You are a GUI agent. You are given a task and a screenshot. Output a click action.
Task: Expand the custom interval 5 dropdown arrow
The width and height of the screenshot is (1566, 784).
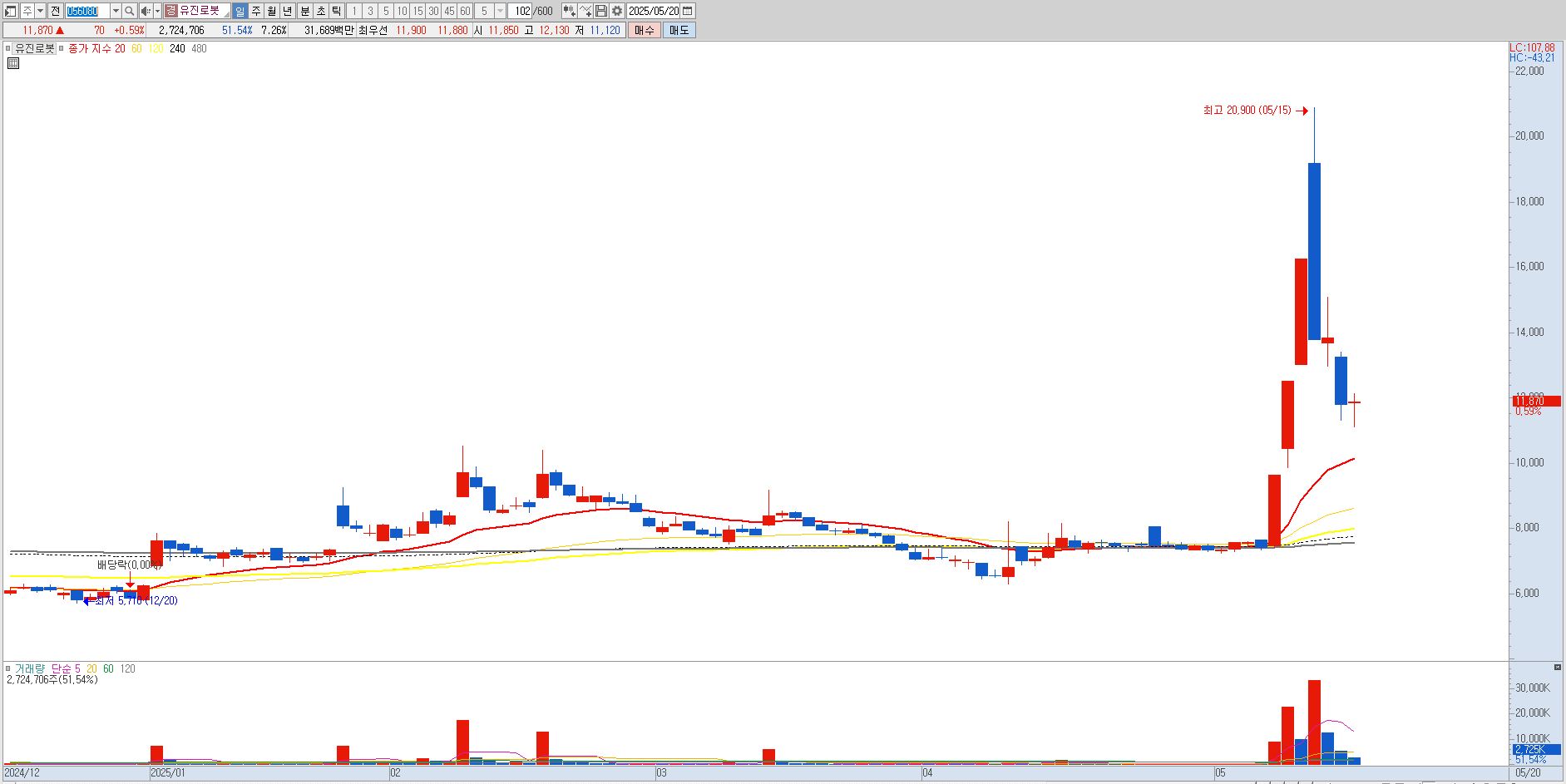coord(501,11)
